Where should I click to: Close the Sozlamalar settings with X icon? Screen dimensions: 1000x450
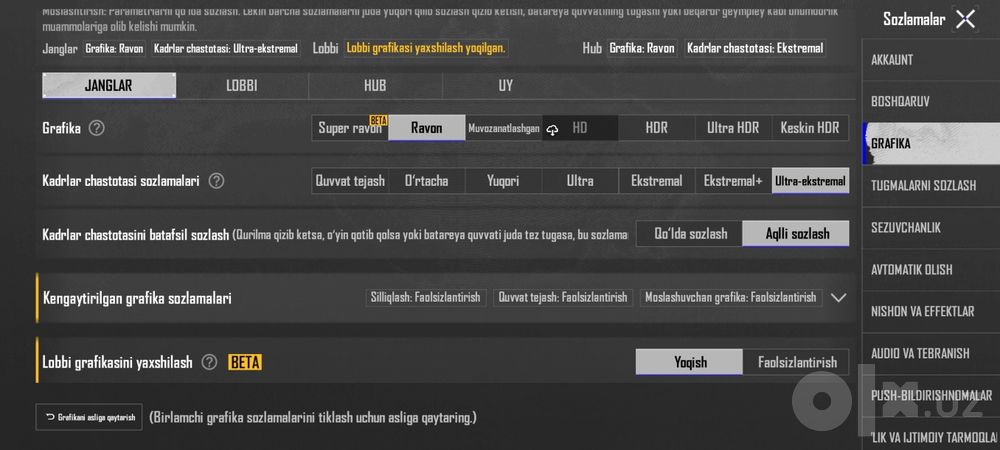click(x=966, y=19)
